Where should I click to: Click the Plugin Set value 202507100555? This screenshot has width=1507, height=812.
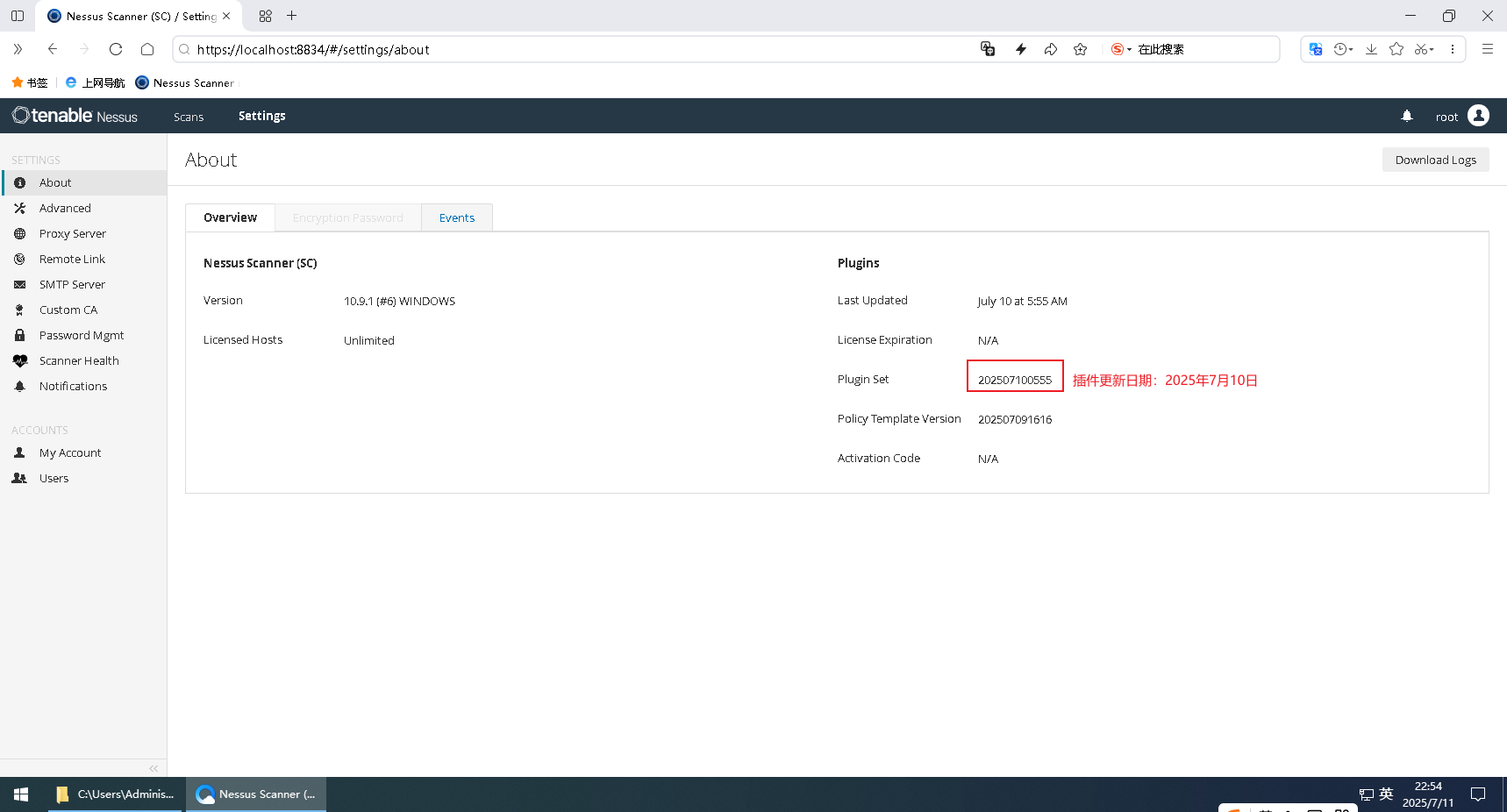(1015, 380)
